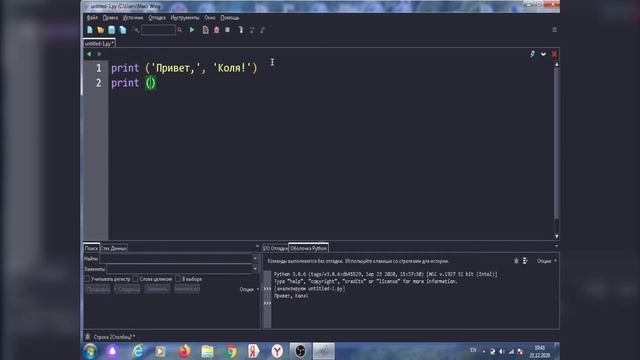Enable the 'Учитывать регистр' checkbox

[87, 279]
